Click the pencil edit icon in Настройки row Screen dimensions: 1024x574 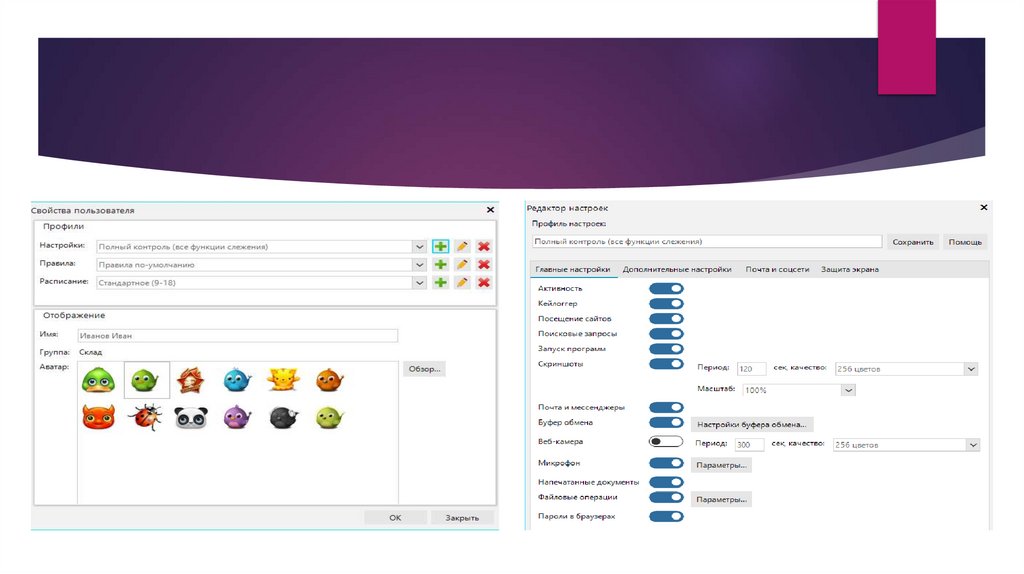(x=462, y=246)
